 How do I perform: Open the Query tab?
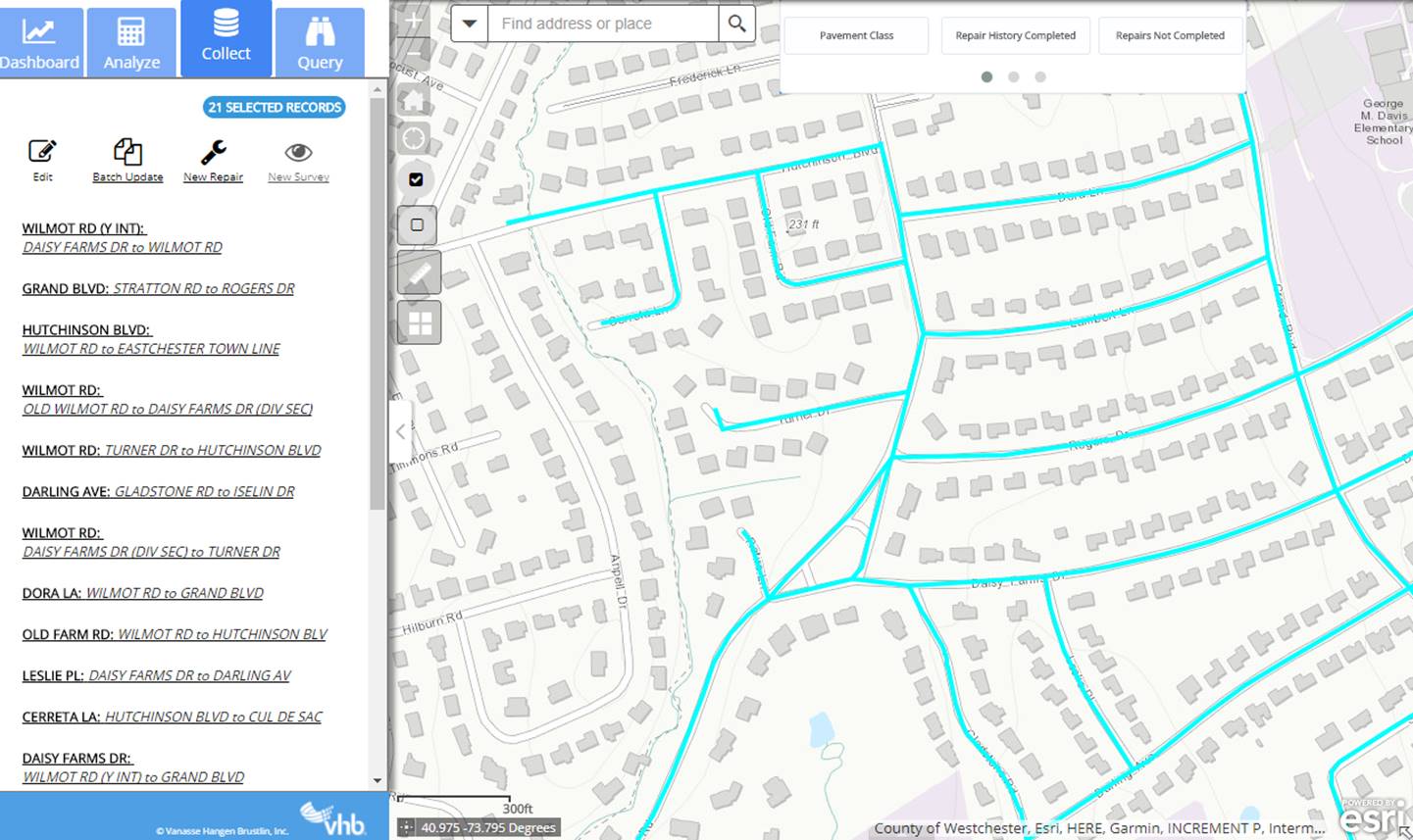[x=320, y=43]
